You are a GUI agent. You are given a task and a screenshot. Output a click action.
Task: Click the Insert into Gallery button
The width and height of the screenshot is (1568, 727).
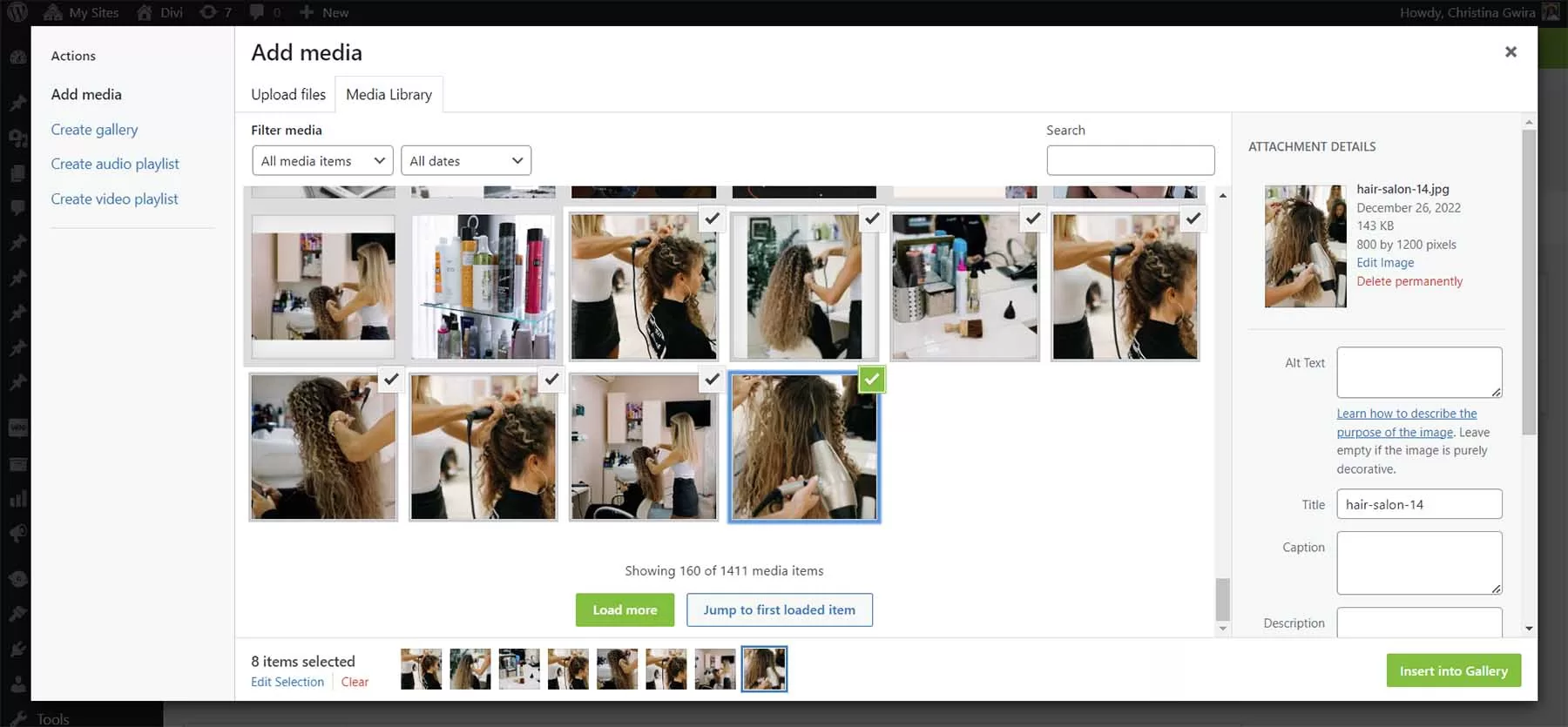(x=1454, y=670)
